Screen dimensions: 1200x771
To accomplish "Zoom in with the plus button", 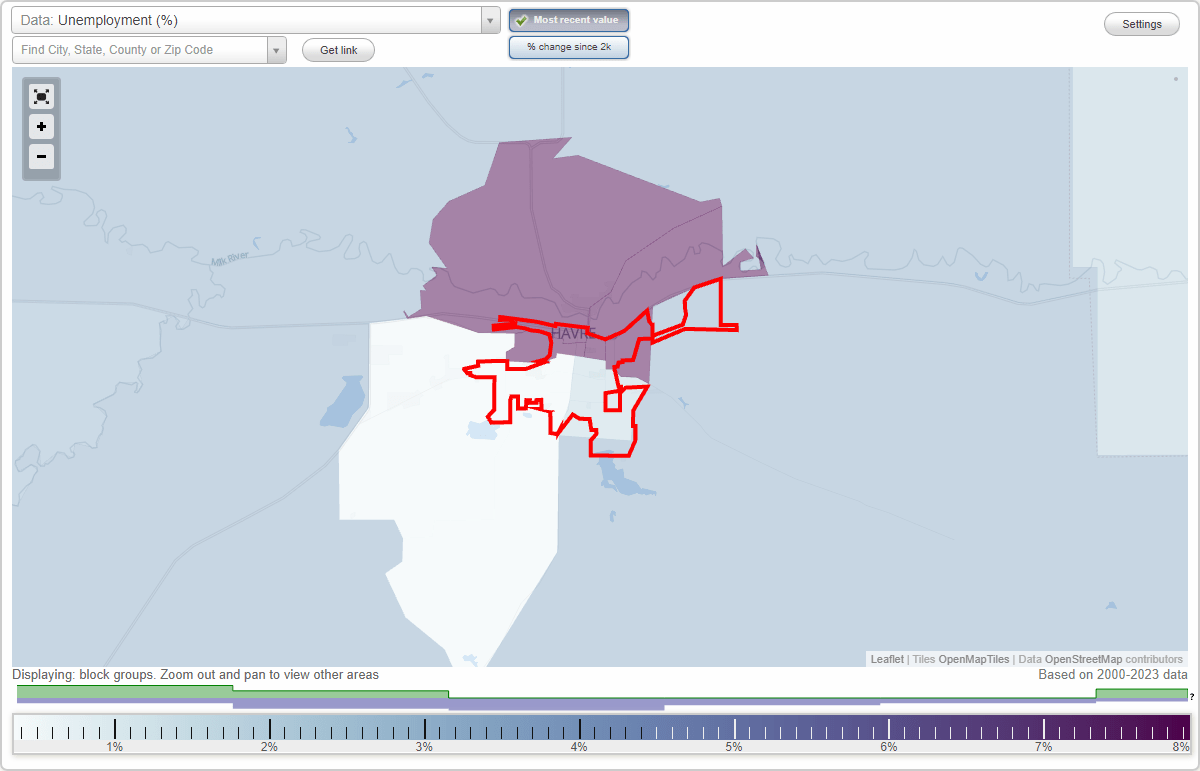I will 41,127.
